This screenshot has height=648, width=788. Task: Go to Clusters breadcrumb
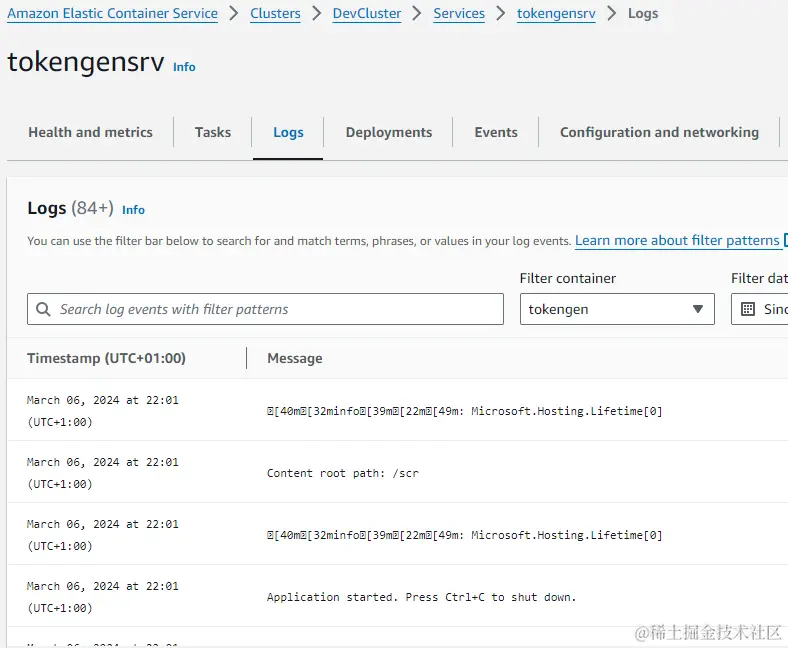pyautogui.click(x=275, y=14)
